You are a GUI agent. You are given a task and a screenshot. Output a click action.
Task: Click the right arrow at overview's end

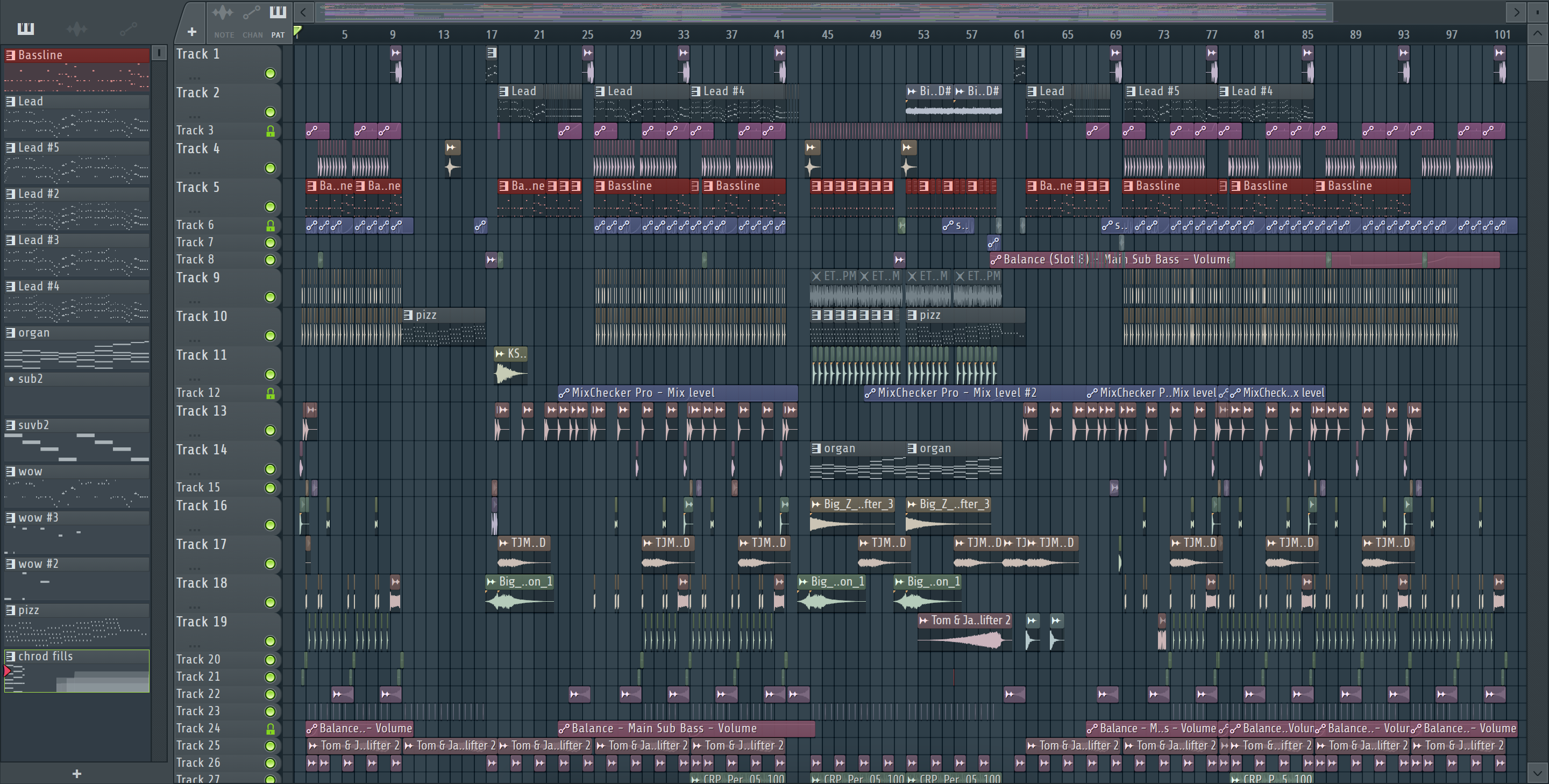(1516, 11)
